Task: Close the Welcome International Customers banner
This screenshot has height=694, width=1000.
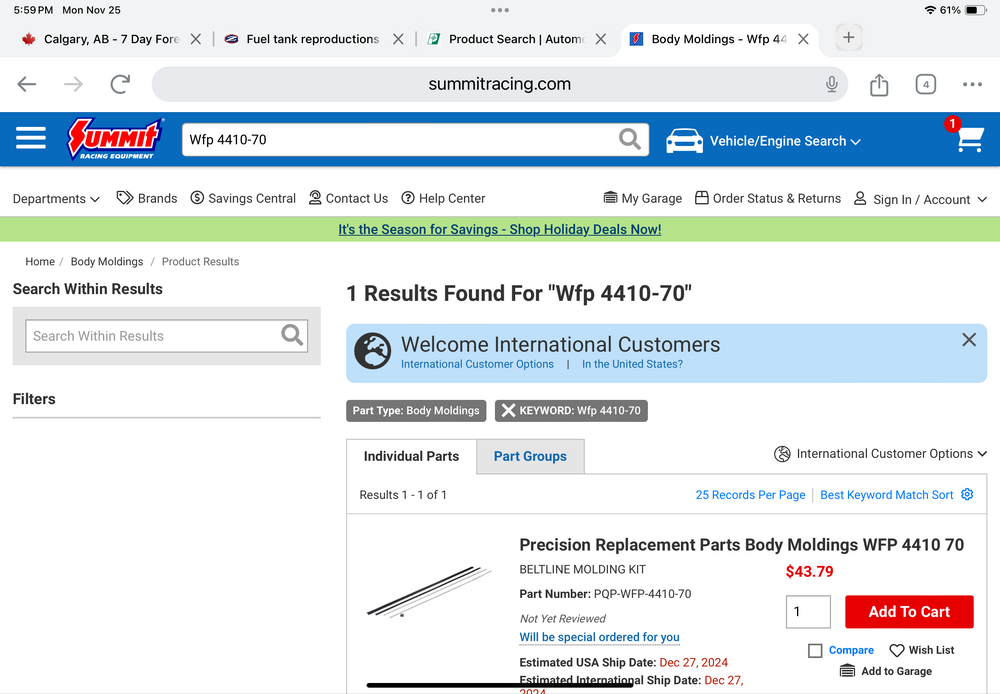Action: click(969, 340)
